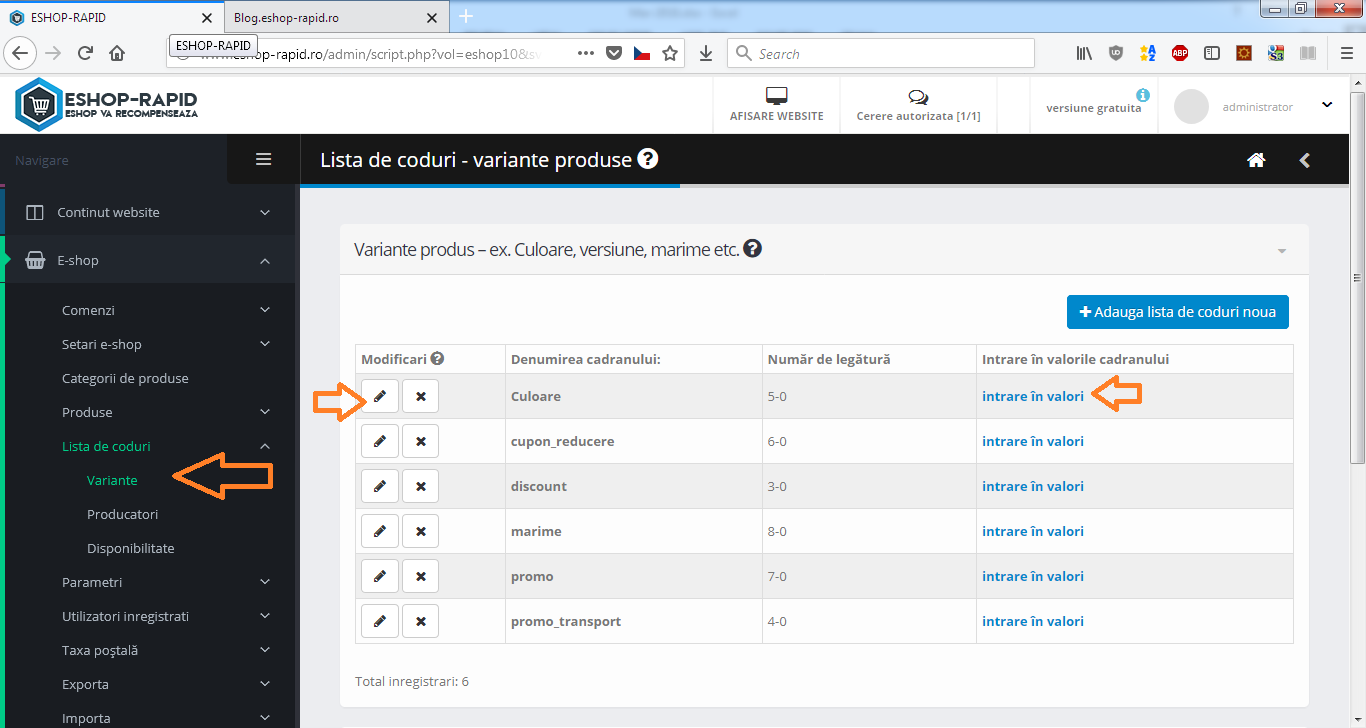Collapse the Variante produs panel
The image size is (1366, 728).
[x=1282, y=250]
